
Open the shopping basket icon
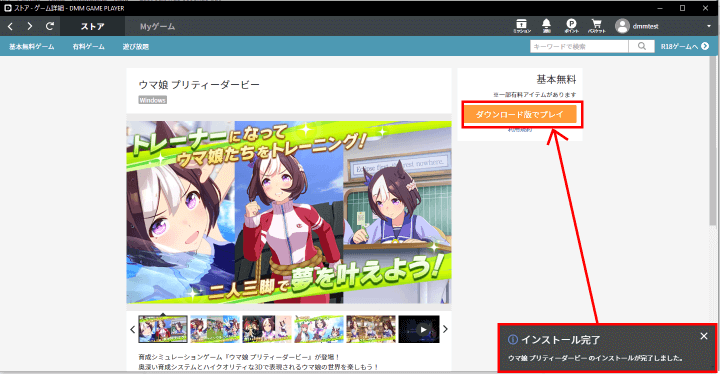596,26
